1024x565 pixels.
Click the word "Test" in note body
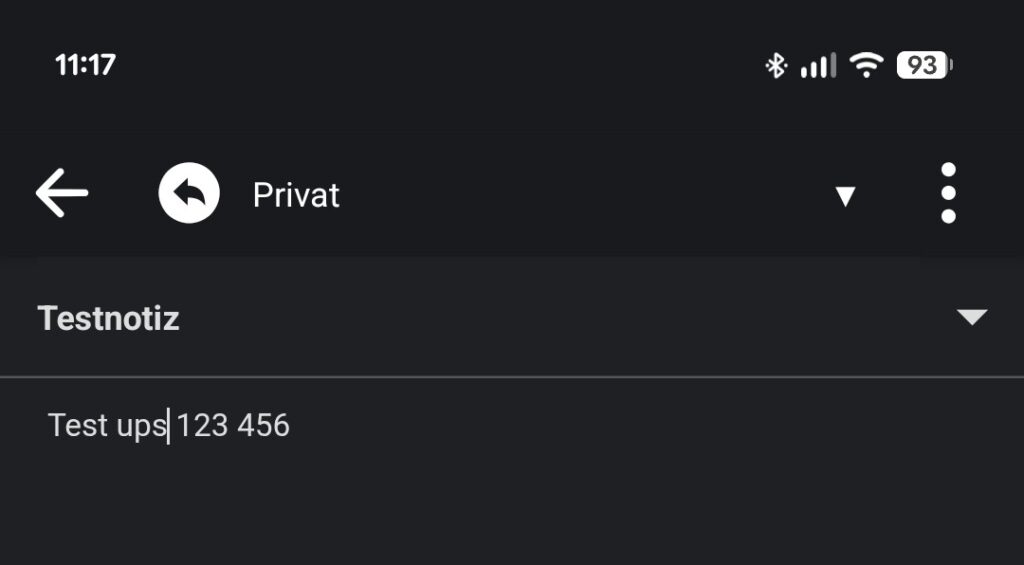click(x=77, y=426)
